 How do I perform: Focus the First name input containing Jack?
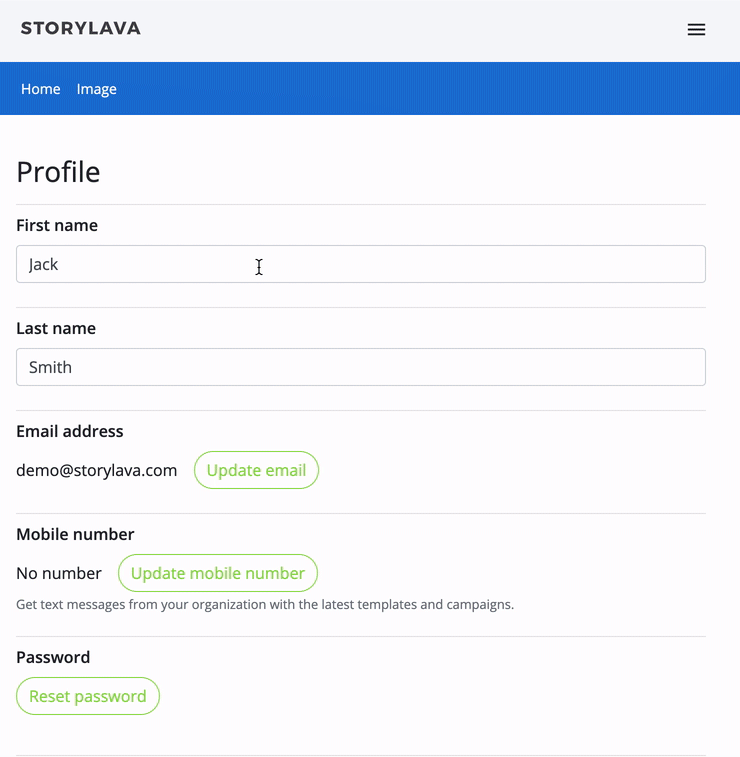[x=360, y=264]
